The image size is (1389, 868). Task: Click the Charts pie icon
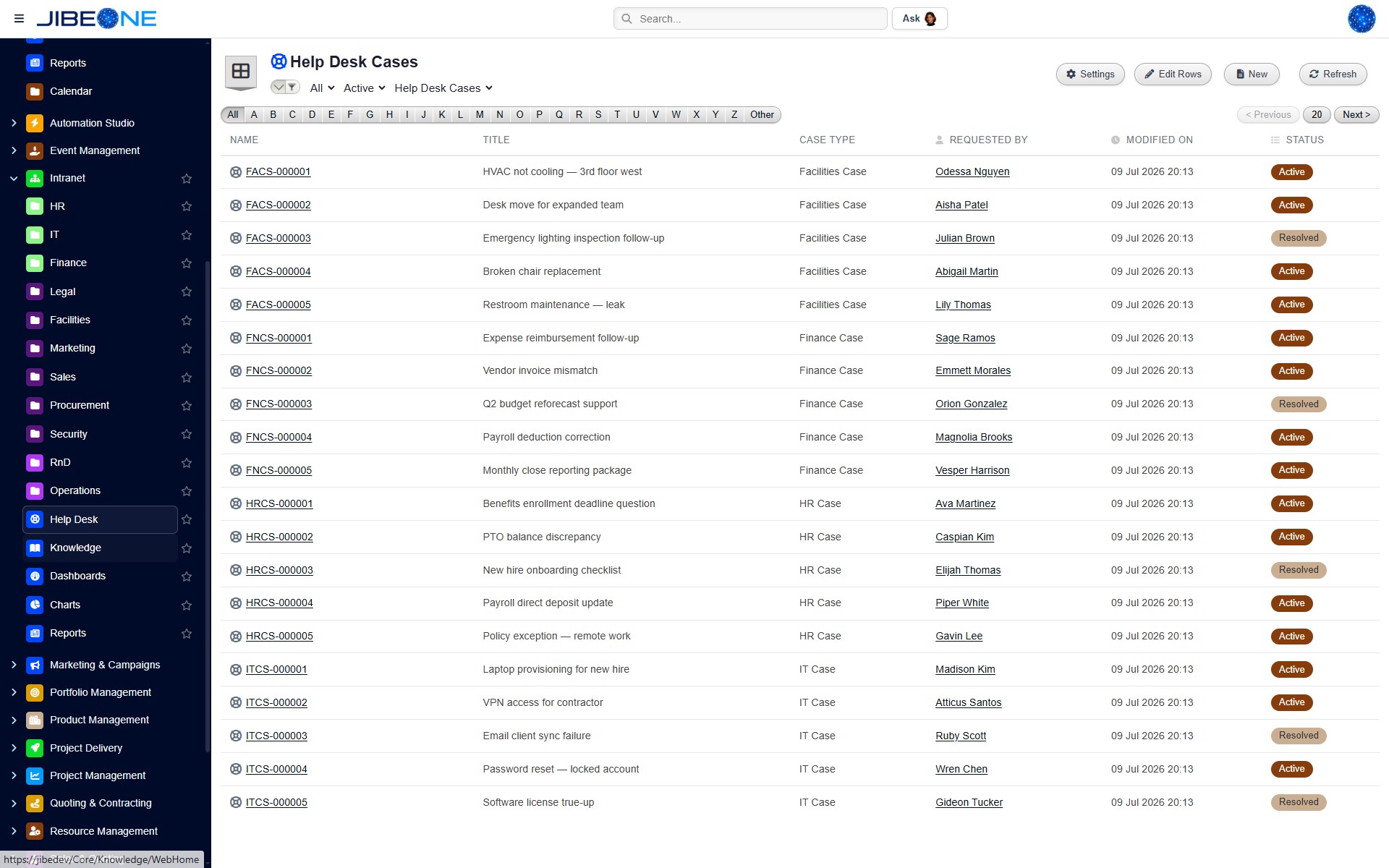click(x=35, y=605)
